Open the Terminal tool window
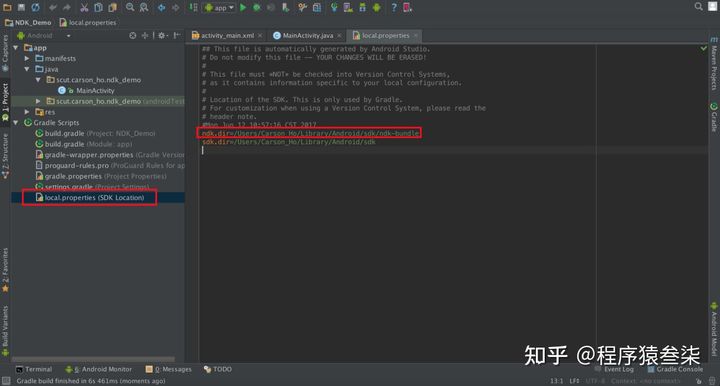The image size is (720, 386). pyautogui.click(x=34, y=369)
